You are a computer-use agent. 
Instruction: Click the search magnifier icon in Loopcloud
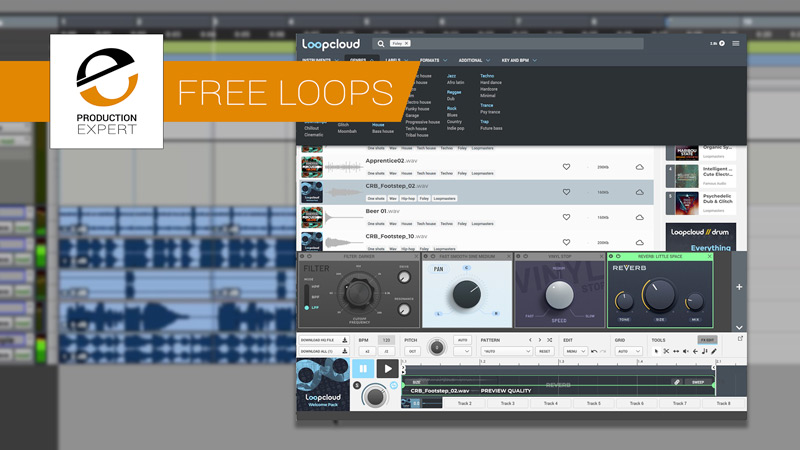point(381,44)
